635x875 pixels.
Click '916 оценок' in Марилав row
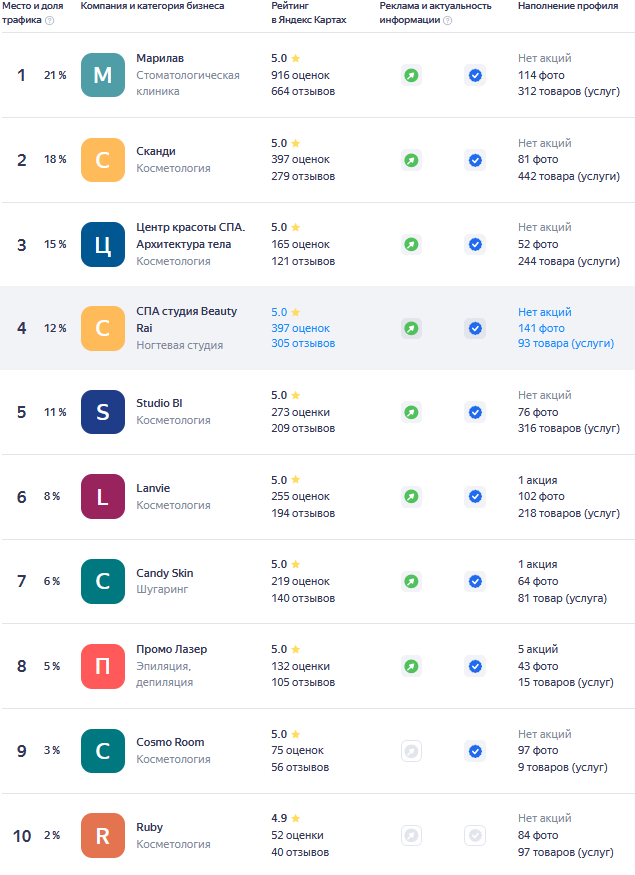[x=300, y=75]
